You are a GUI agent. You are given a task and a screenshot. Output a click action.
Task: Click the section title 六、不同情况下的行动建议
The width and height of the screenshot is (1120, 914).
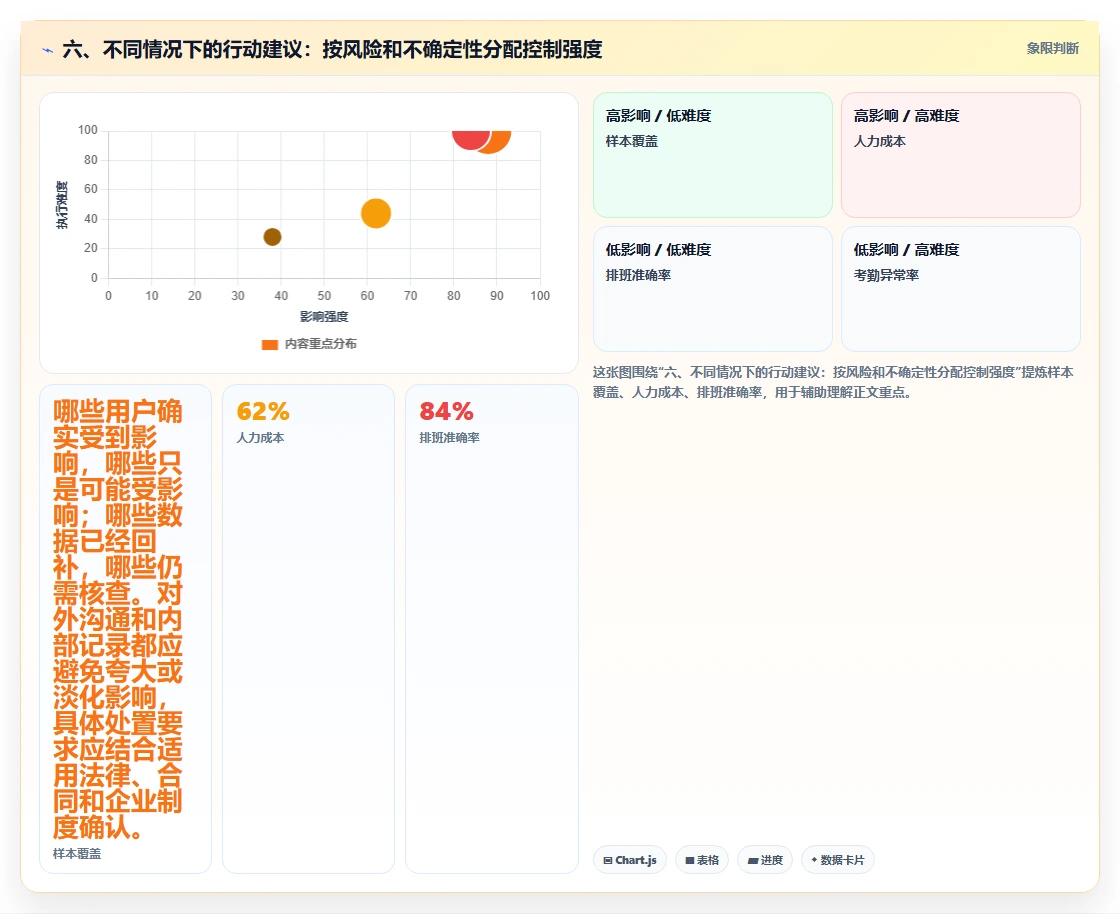[332, 49]
